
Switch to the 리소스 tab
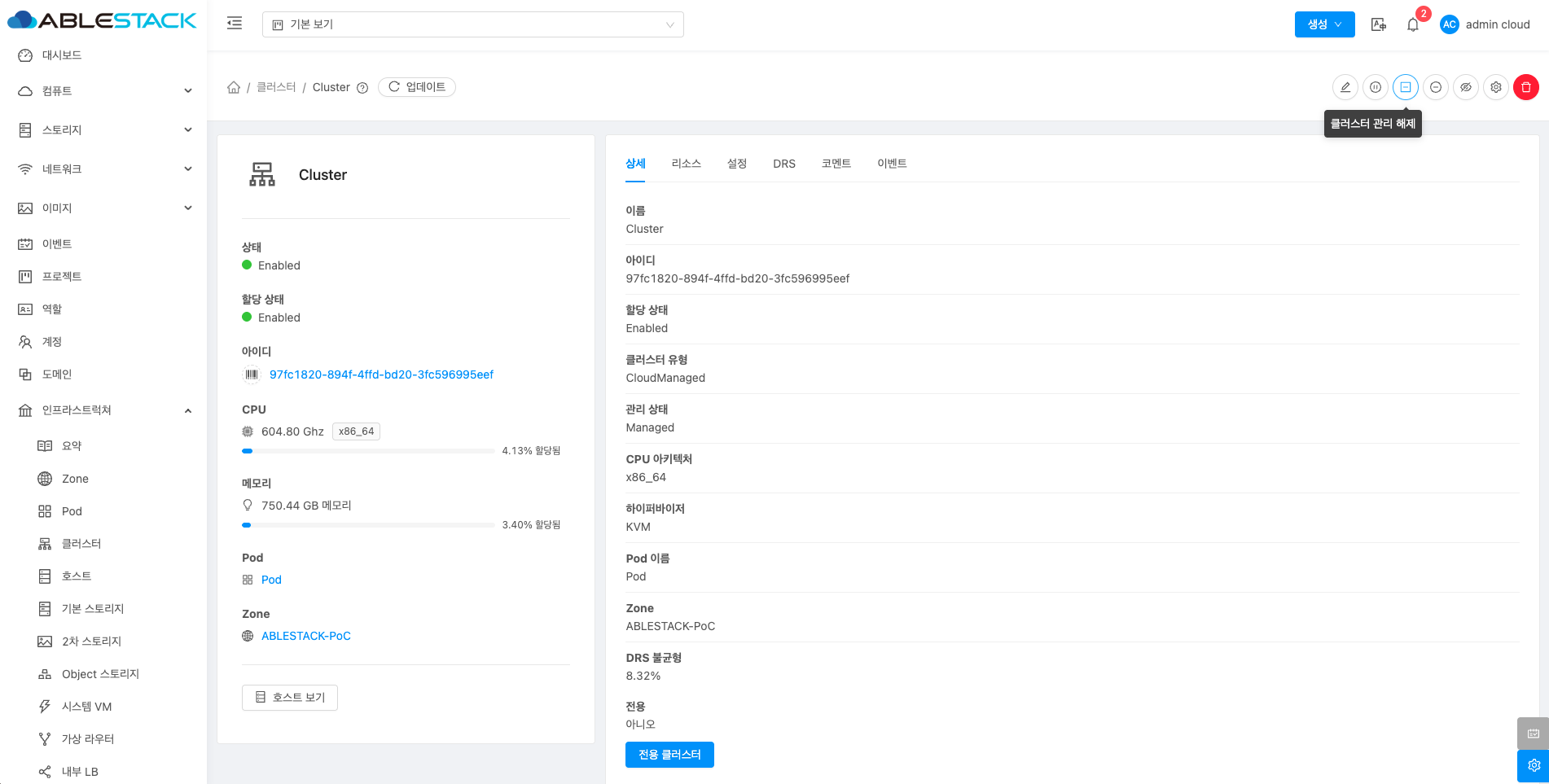[x=686, y=164]
